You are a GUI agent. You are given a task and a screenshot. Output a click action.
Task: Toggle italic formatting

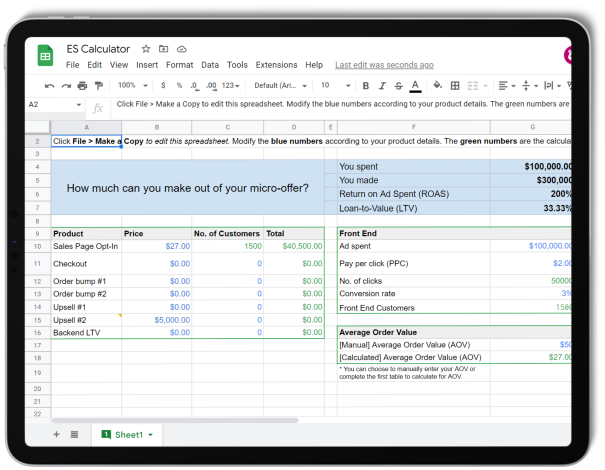pyautogui.click(x=382, y=86)
